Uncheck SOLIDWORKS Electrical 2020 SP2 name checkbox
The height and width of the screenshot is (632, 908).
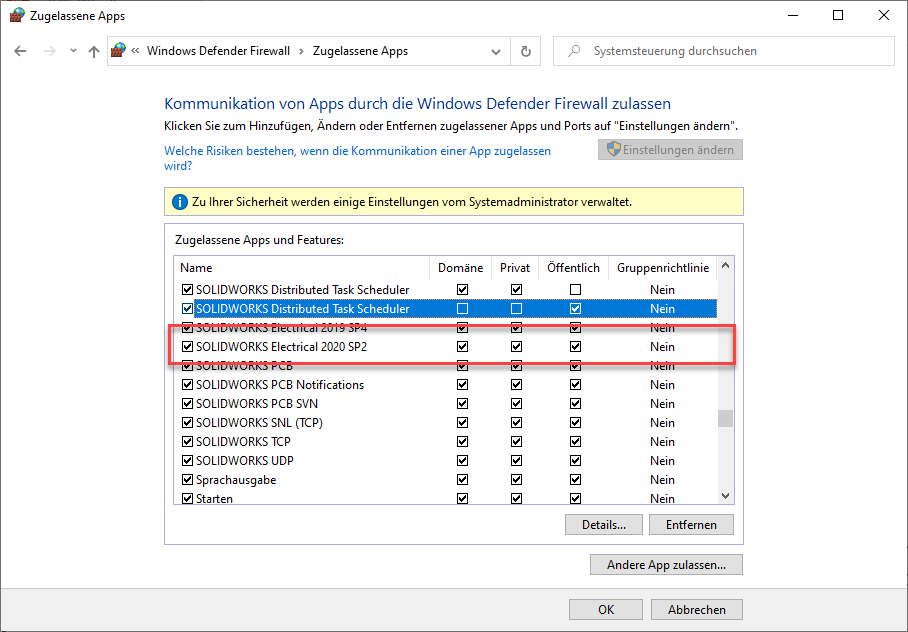pos(187,347)
